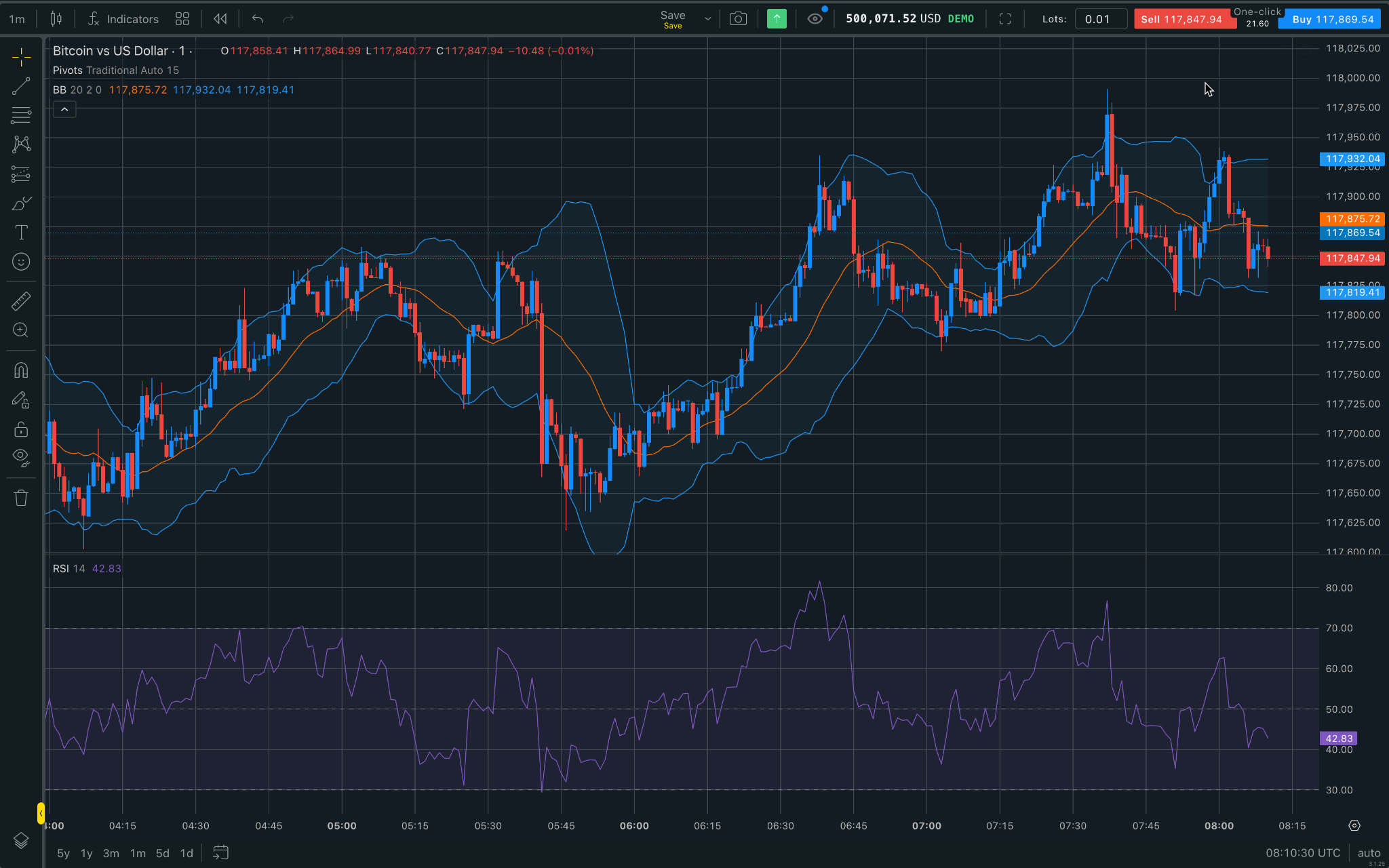This screenshot has width=1389, height=868.
Task: Toggle auto price scale
Action: [1369, 853]
